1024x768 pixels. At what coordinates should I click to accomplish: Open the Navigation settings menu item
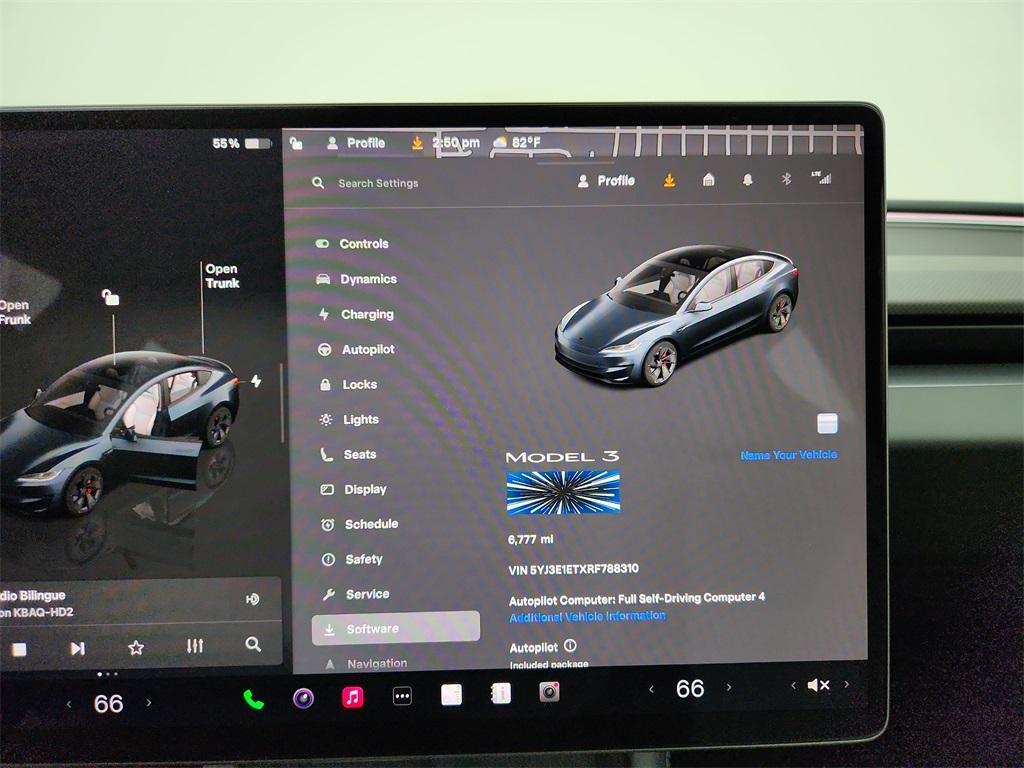366,664
